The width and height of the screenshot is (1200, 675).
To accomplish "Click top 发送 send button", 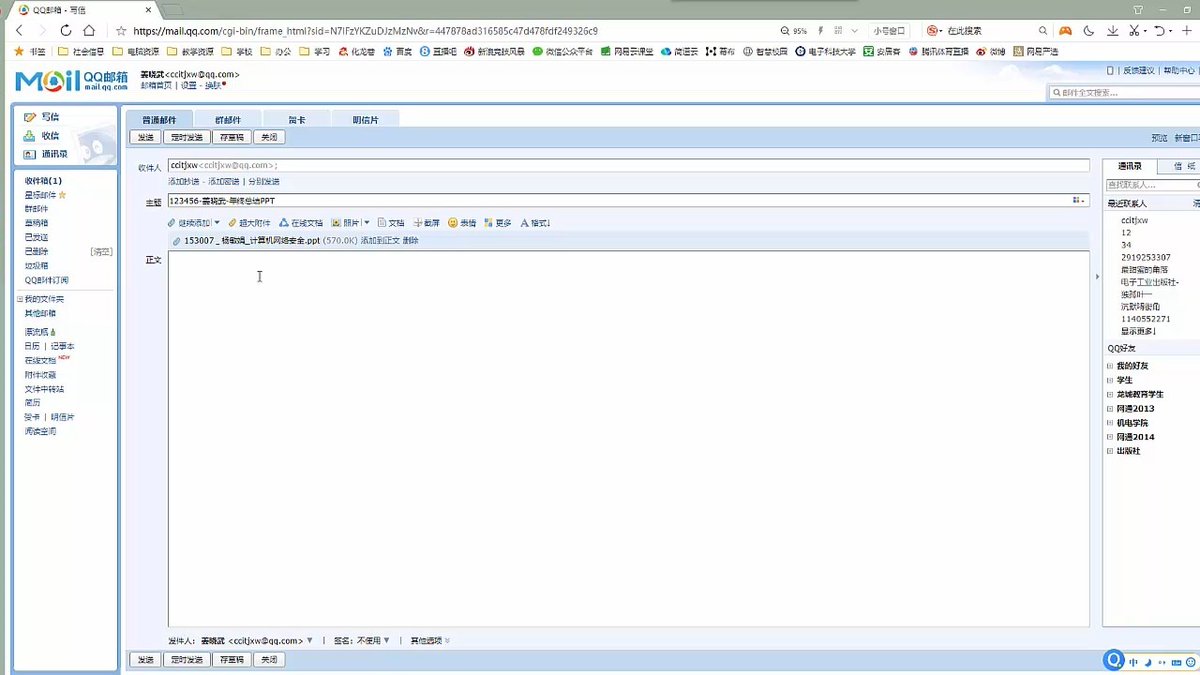I will [x=146, y=137].
